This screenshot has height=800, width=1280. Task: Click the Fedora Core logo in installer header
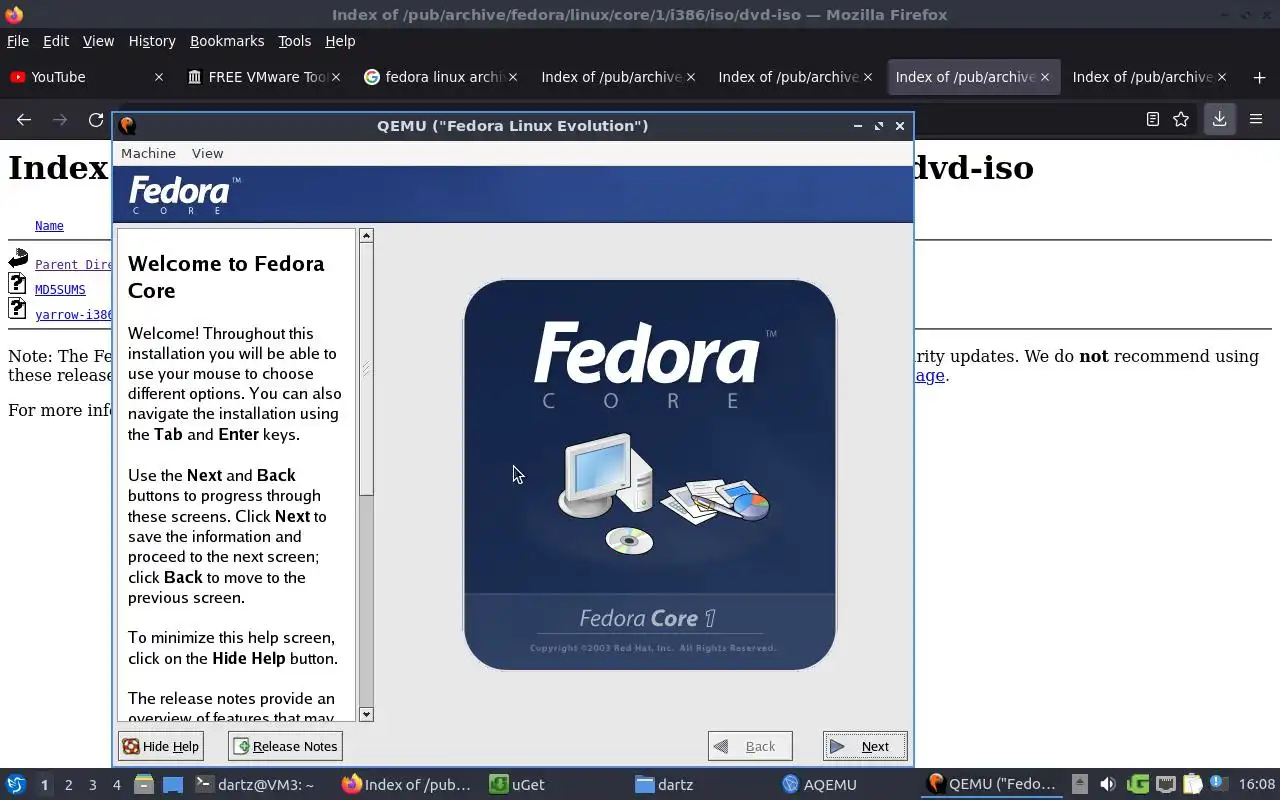click(x=185, y=194)
